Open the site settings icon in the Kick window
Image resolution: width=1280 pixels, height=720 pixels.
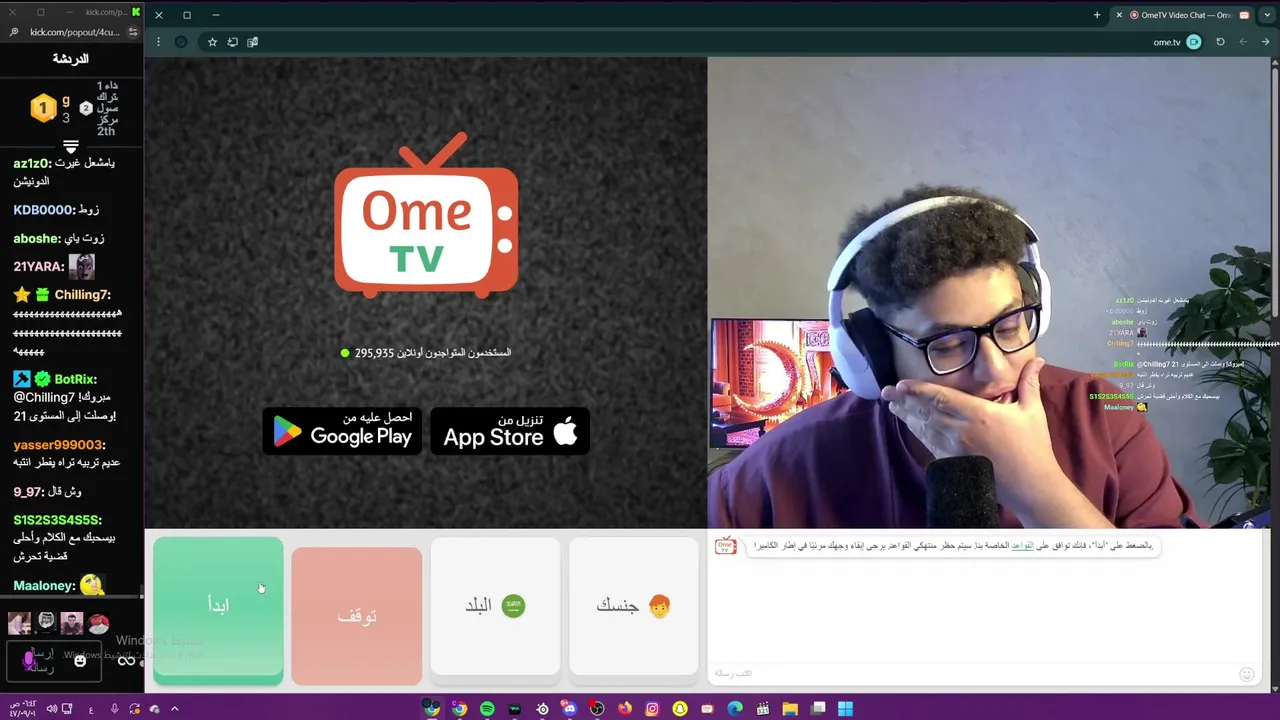point(133,32)
